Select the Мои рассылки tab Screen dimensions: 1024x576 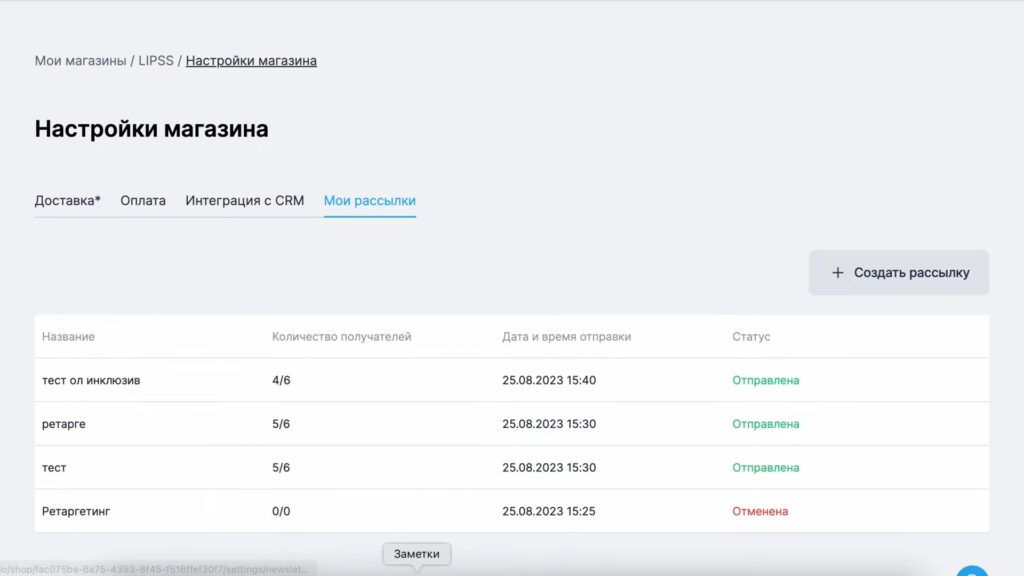pyautogui.click(x=370, y=200)
